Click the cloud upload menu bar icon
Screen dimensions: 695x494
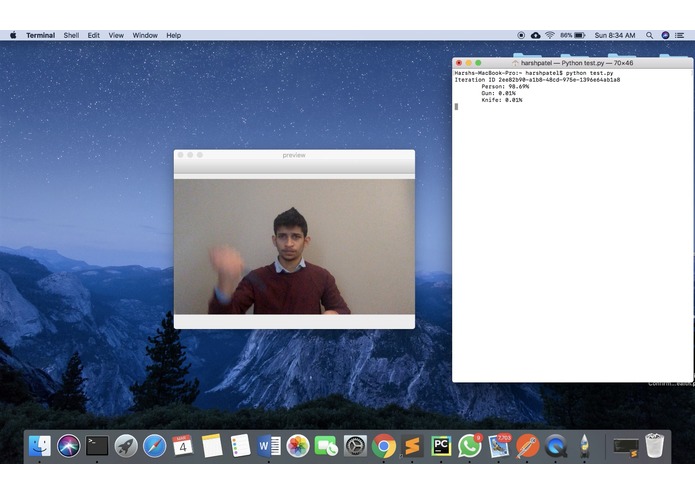(x=535, y=35)
